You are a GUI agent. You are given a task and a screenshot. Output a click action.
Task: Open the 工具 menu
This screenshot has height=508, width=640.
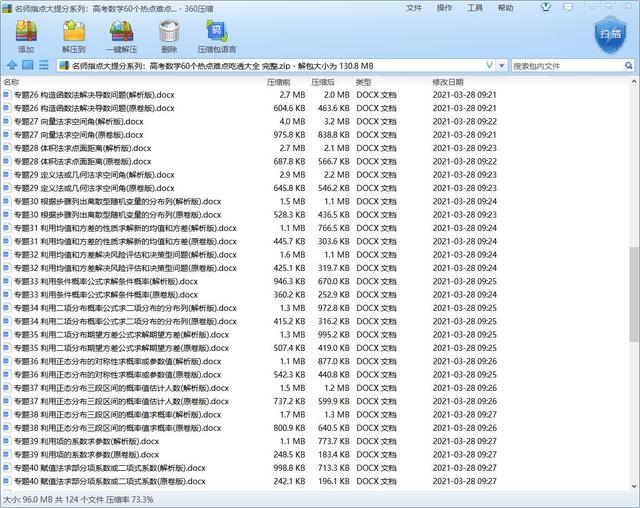[475, 8]
